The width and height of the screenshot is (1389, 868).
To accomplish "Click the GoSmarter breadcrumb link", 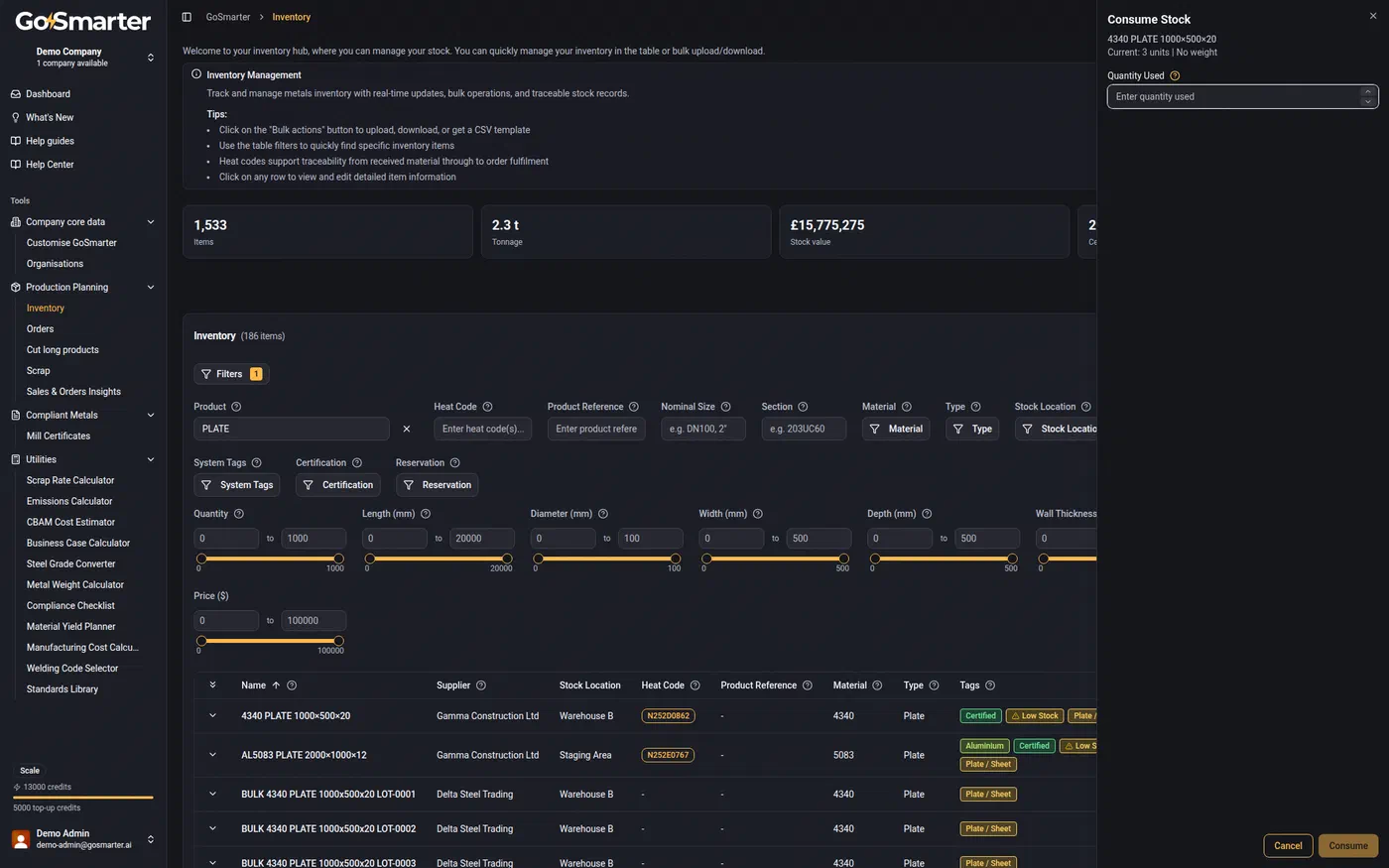I will (228, 17).
